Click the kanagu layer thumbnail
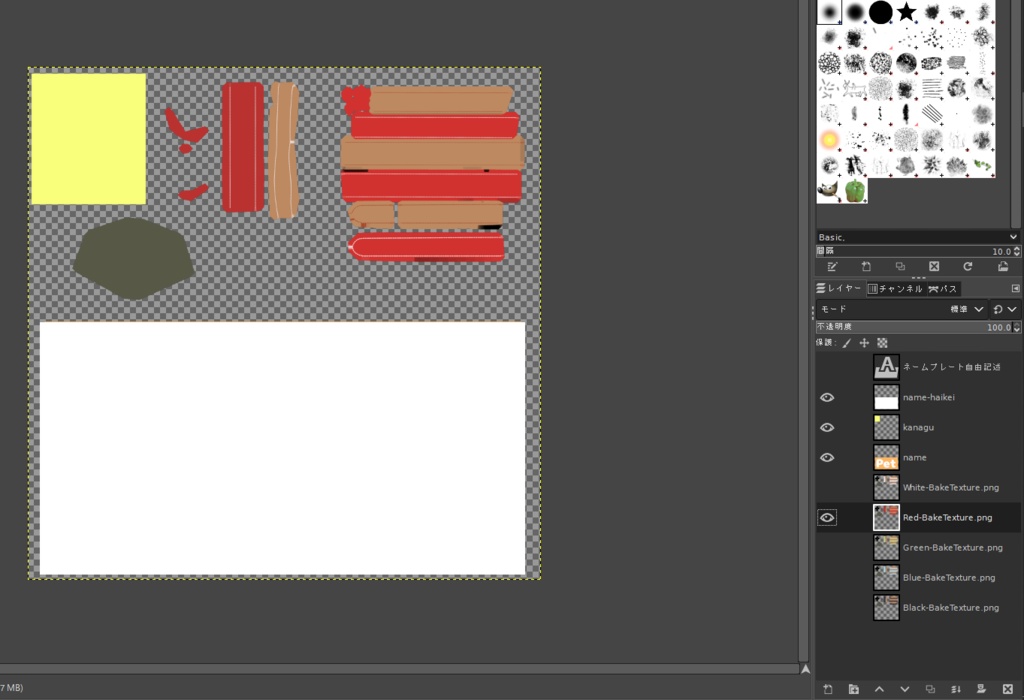This screenshot has height=700, width=1024. pos(886,427)
